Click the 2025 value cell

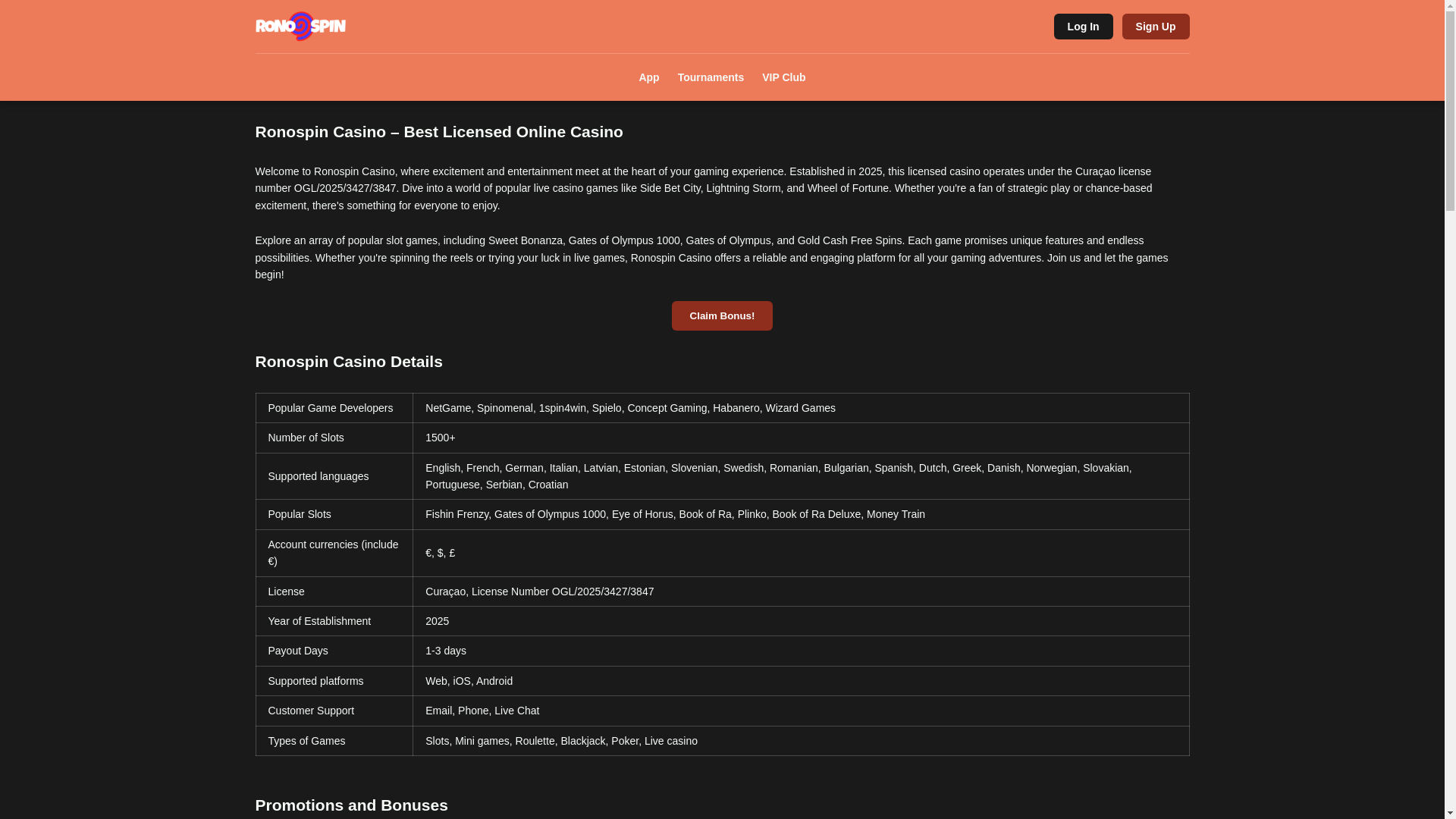click(x=801, y=621)
